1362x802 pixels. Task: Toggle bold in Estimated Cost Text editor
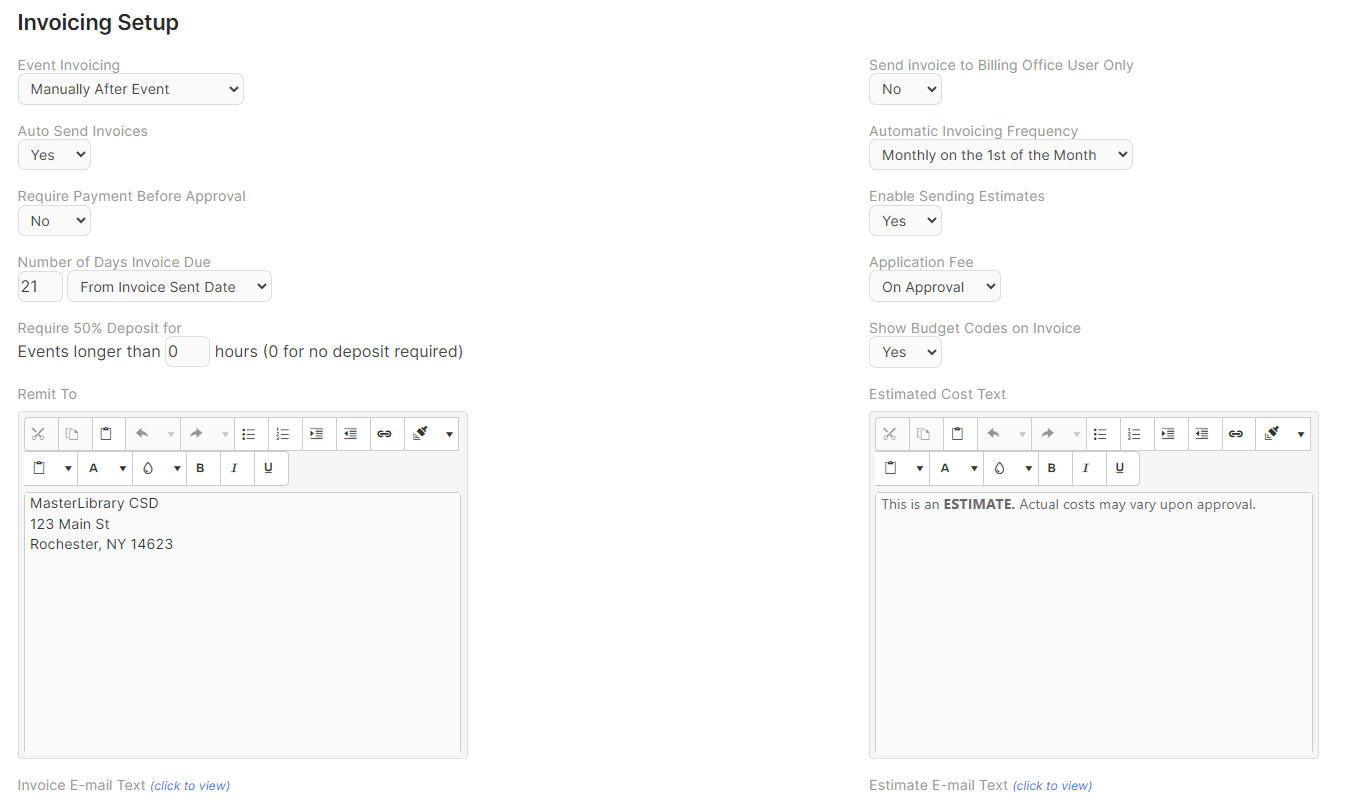pos(1052,468)
